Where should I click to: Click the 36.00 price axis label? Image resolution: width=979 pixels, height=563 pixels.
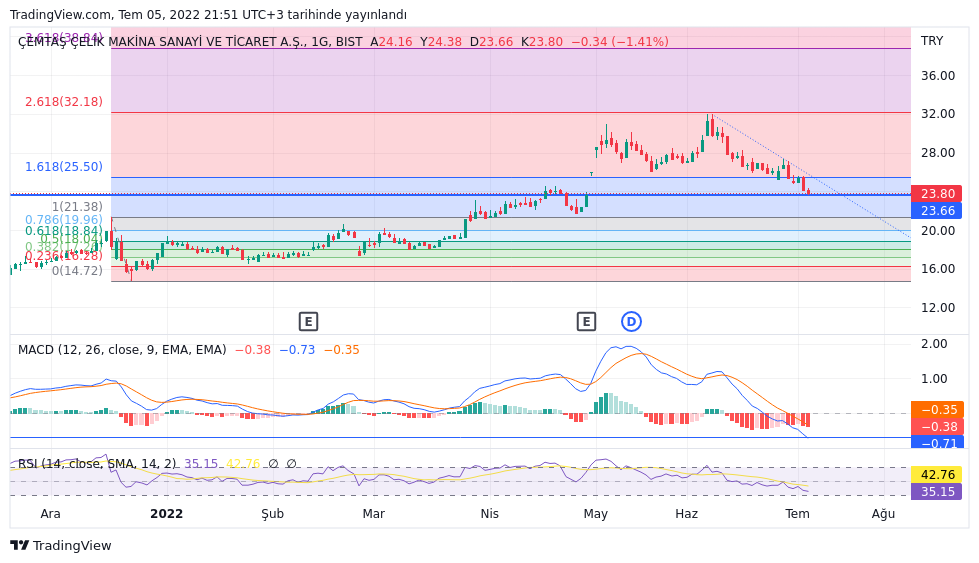click(938, 76)
